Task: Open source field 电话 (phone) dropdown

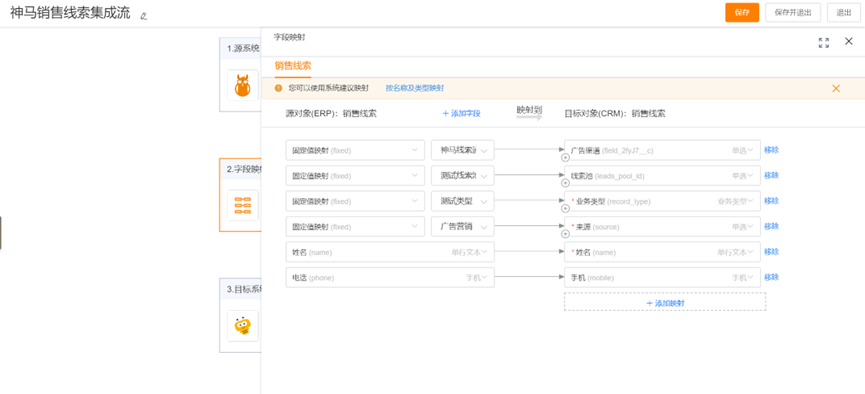Action: pyautogui.click(x=390, y=278)
